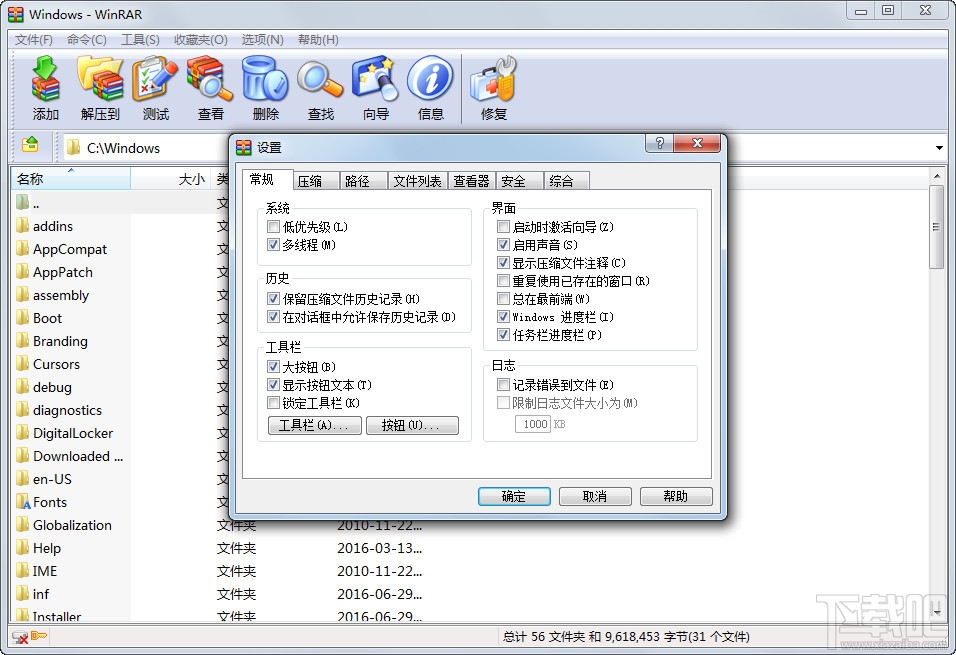The image size is (956, 655).
Task: Enable the 锁定工具栏 checkbox
Action: click(x=274, y=404)
